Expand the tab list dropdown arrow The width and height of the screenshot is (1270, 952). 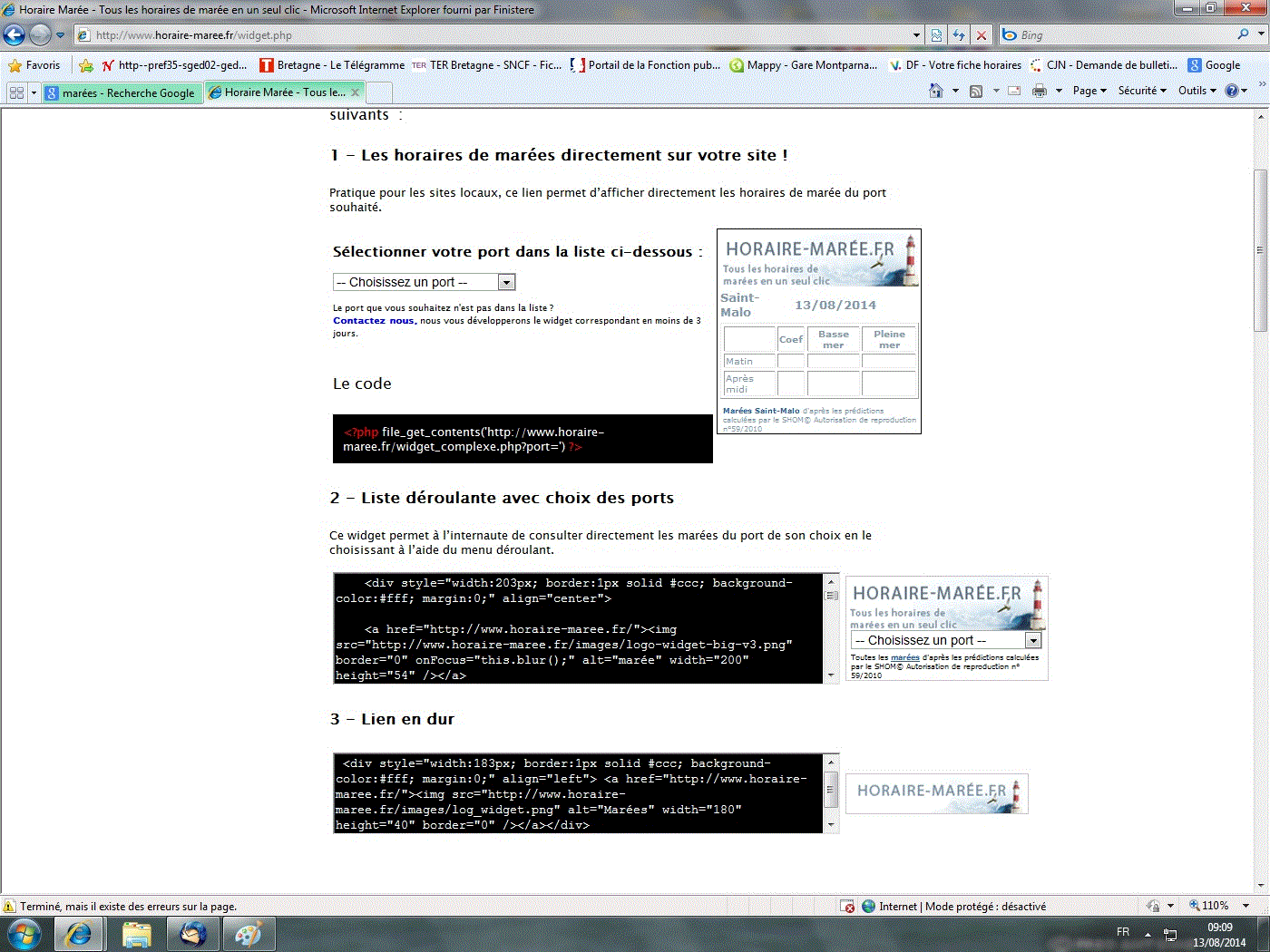coord(34,92)
